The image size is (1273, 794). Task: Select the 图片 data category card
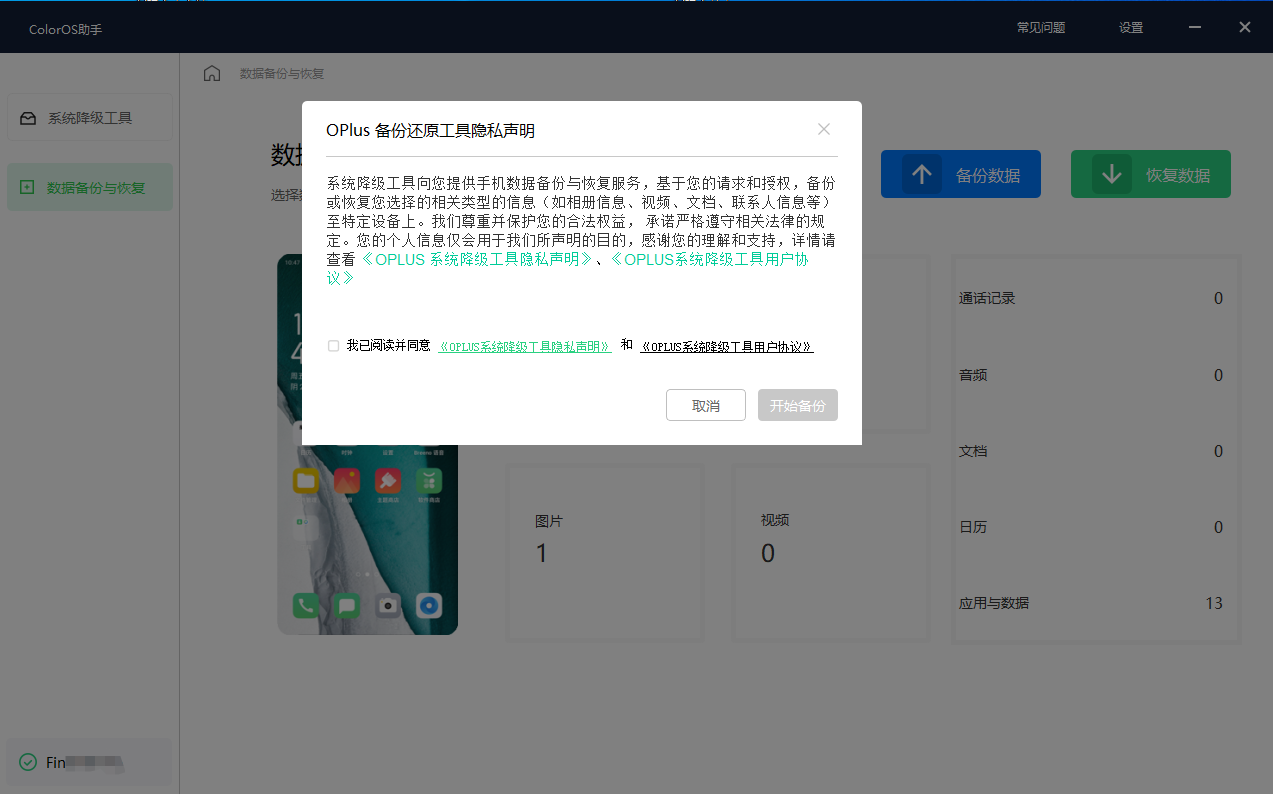(604, 550)
